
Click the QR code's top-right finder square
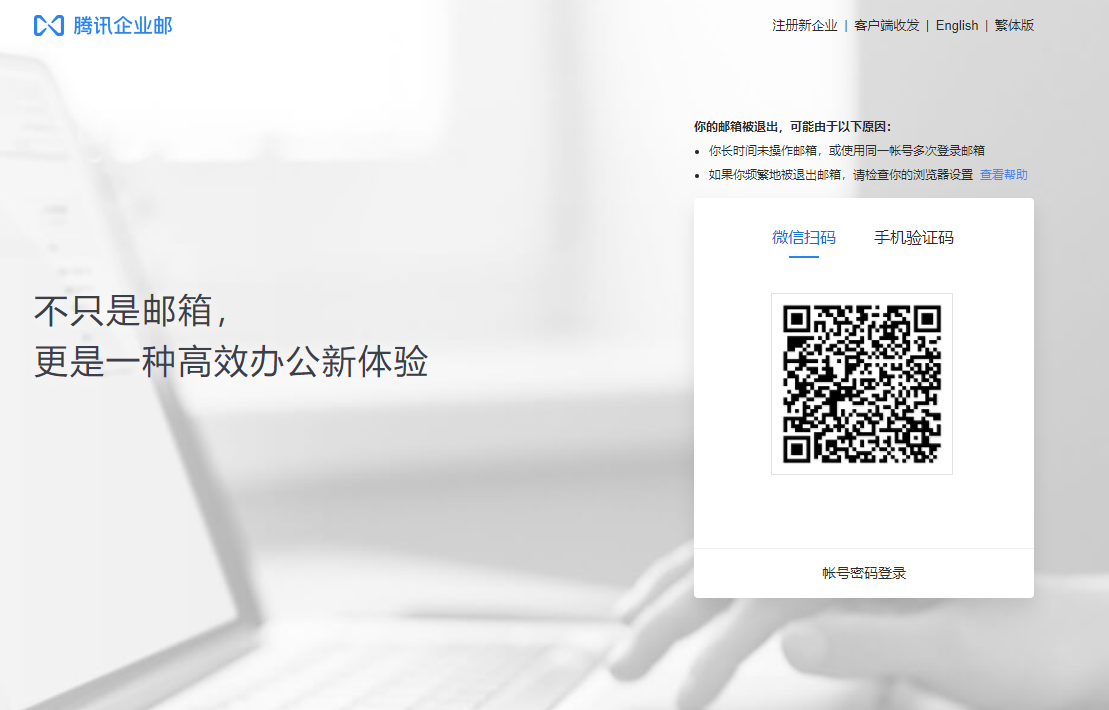coord(926,320)
